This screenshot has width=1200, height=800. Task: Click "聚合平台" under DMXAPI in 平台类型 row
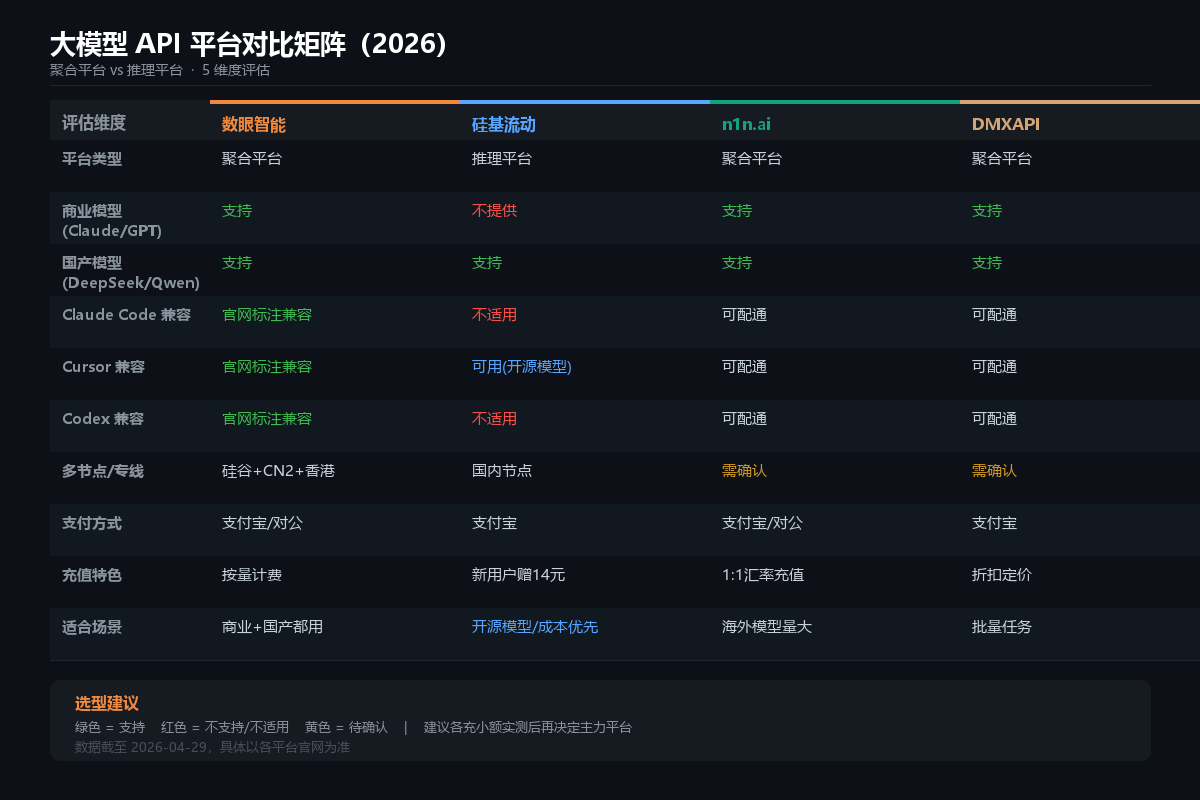pyautogui.click(x=1002, y=158)
